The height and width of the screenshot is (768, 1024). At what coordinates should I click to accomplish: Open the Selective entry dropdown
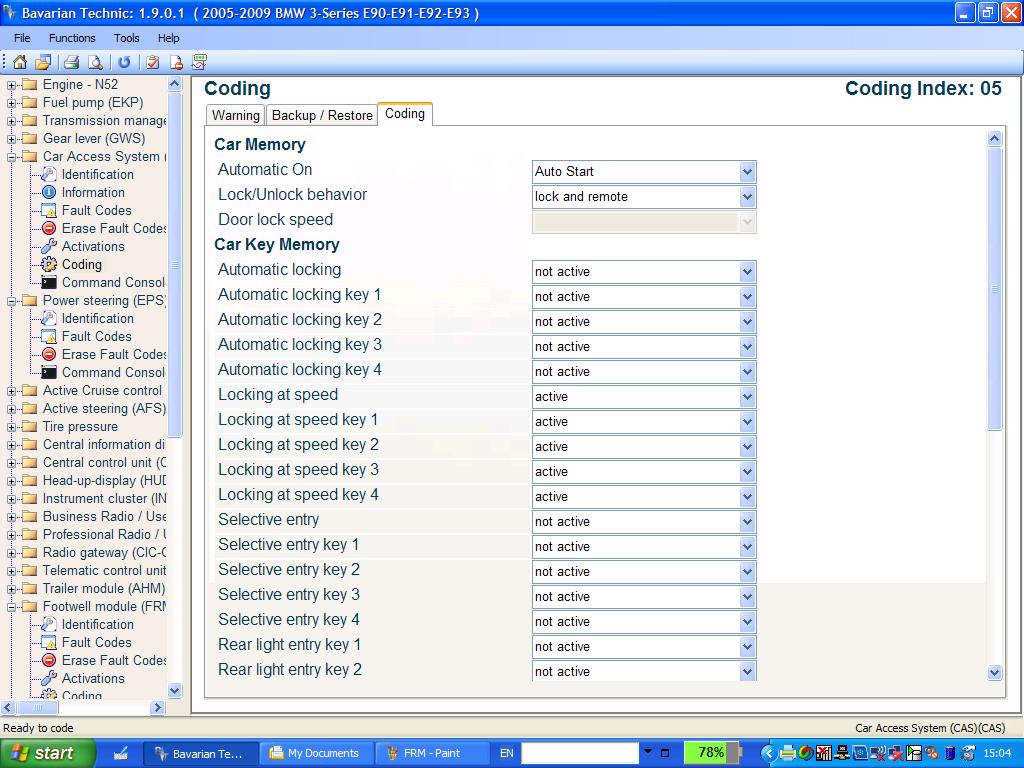748,522
